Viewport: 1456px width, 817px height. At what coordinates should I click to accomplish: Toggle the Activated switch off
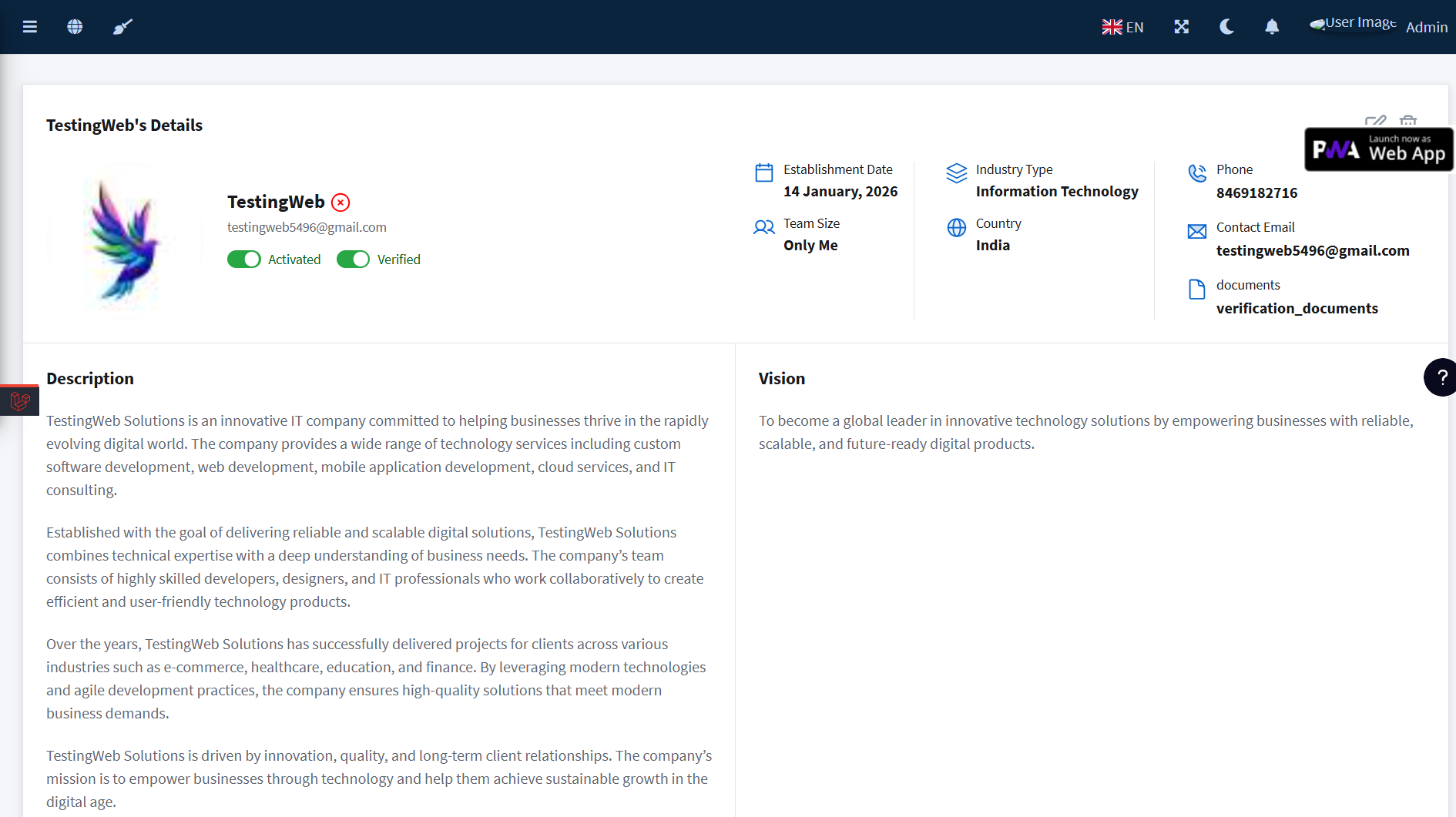pyautogui.click(x=244, y=259)
